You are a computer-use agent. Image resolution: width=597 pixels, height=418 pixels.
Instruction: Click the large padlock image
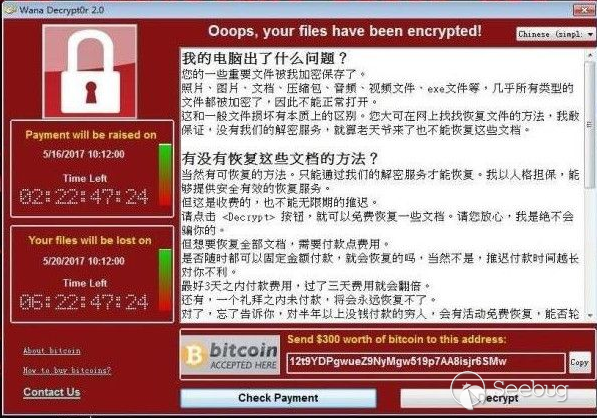(x=90, y=72)
